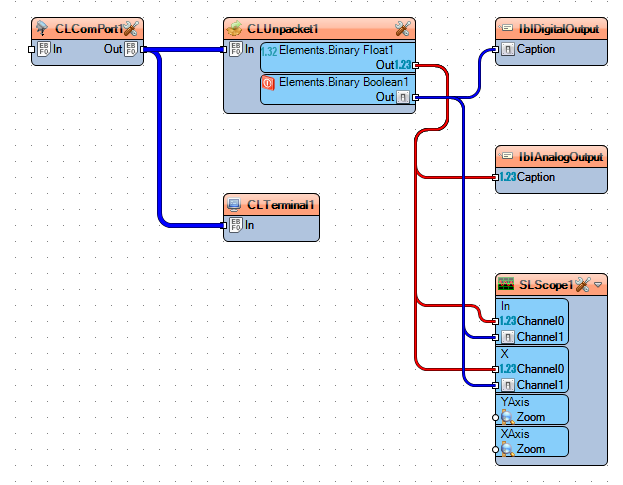
Task: Click the XAxis Zoom magnifier icon
Action: click(x=507, y=449)
